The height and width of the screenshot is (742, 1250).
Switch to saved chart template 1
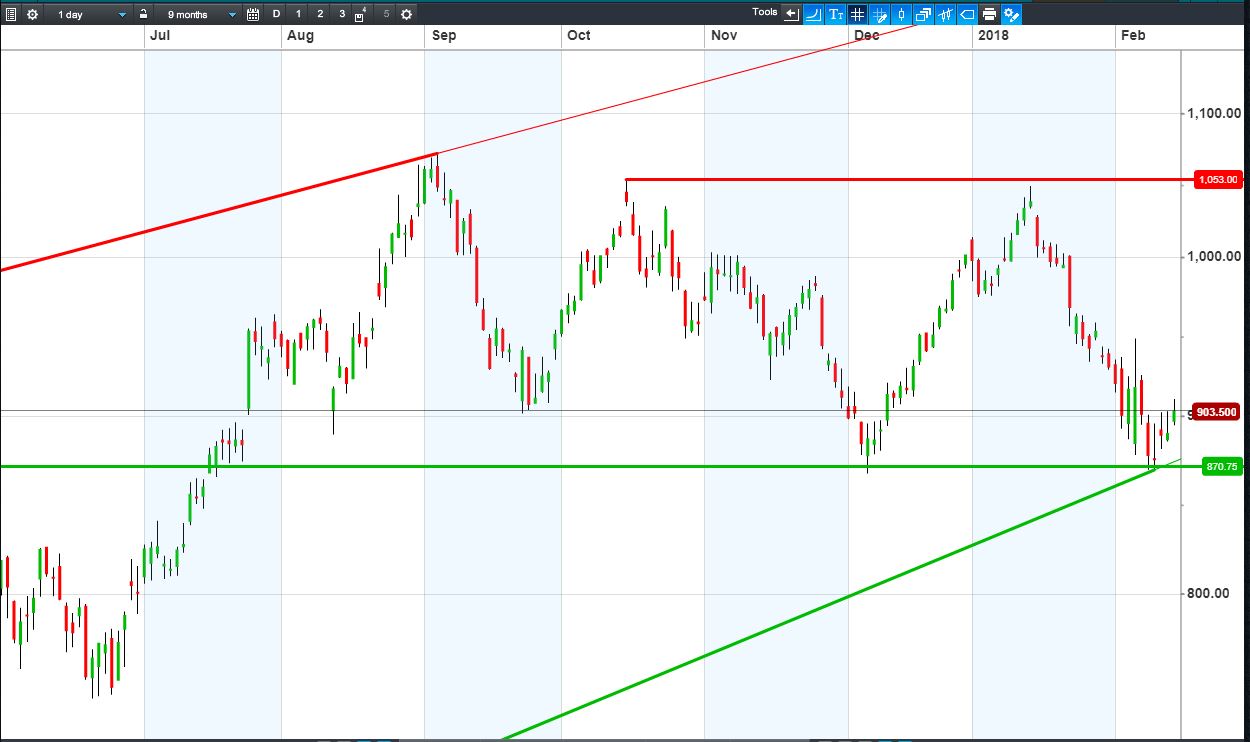pos(298,14)
